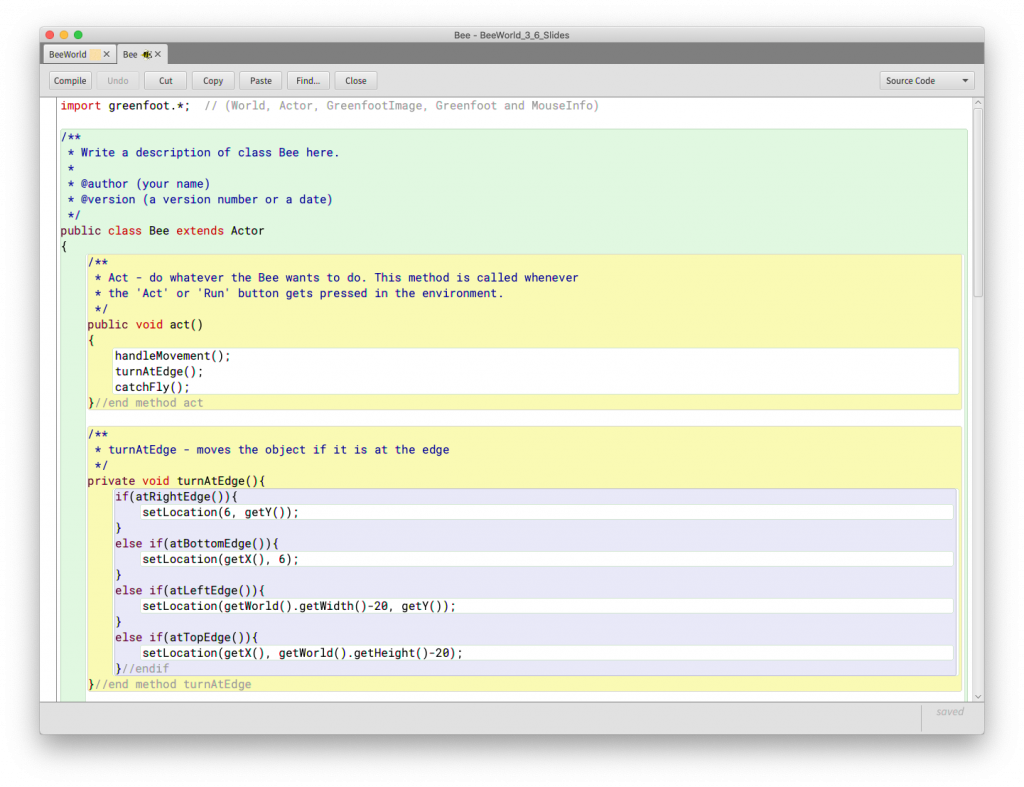Click the scrollbar down arrow
This screenshot has height=787, width=1024.
pyautogui.click(x=978, y=696)
